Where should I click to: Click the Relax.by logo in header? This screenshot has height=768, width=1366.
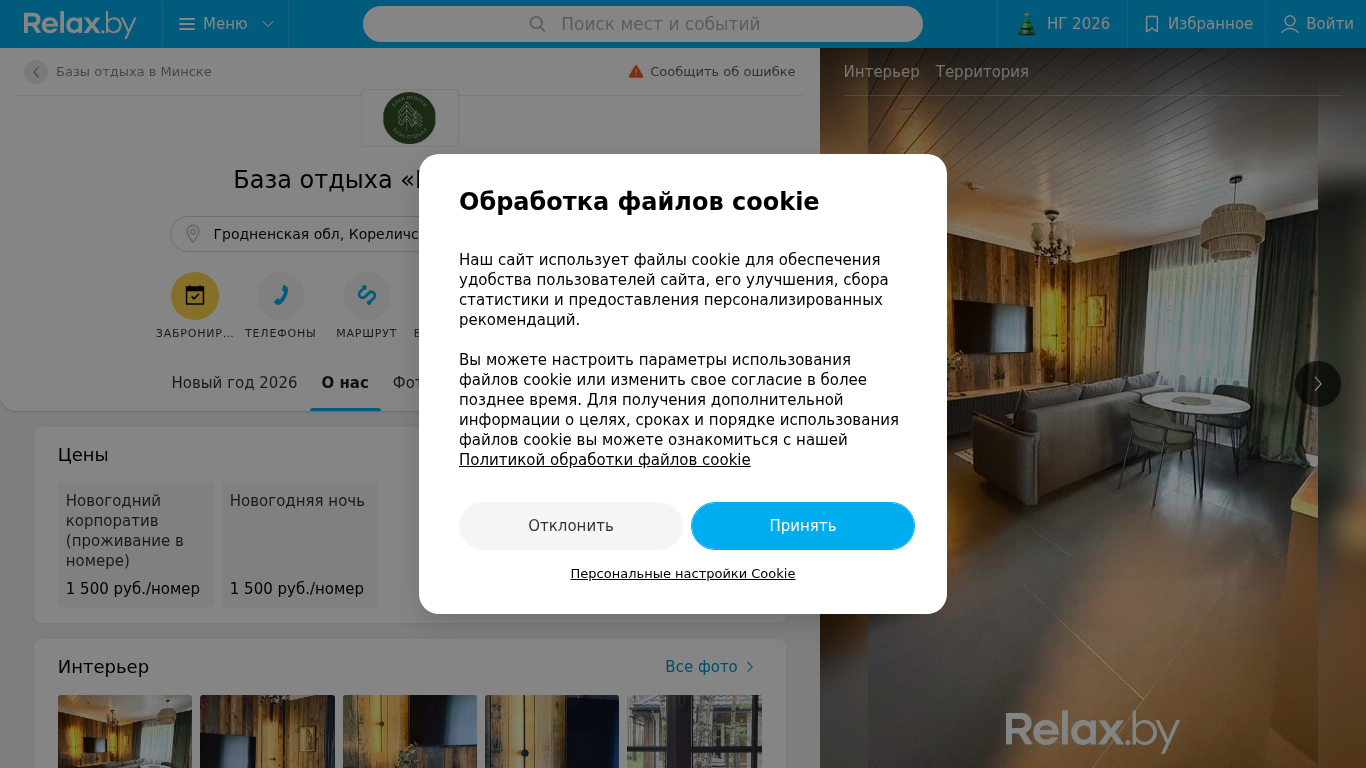pos(80,24)
